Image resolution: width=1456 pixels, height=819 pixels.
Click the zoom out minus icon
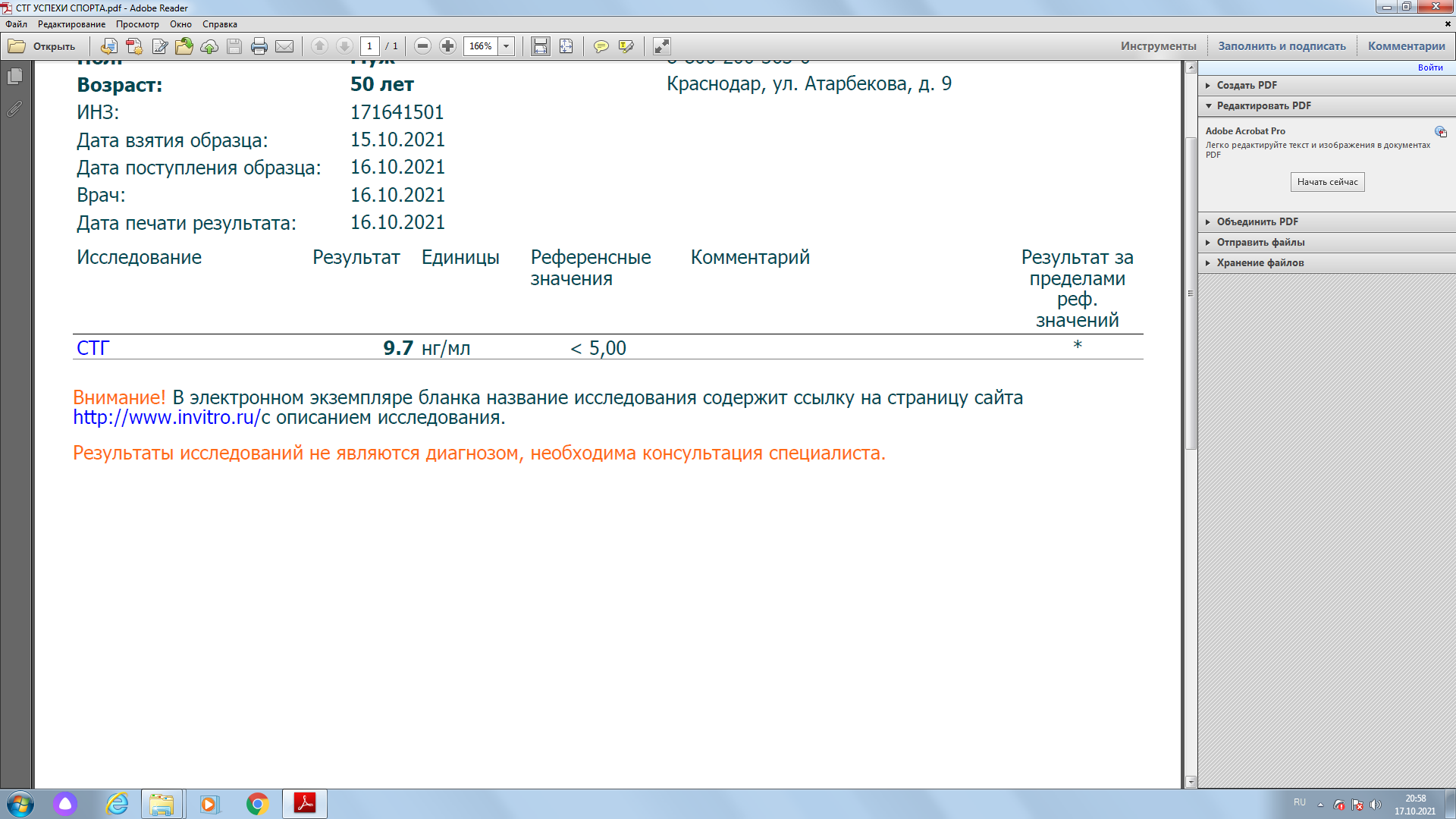click(x=423, y=46)
